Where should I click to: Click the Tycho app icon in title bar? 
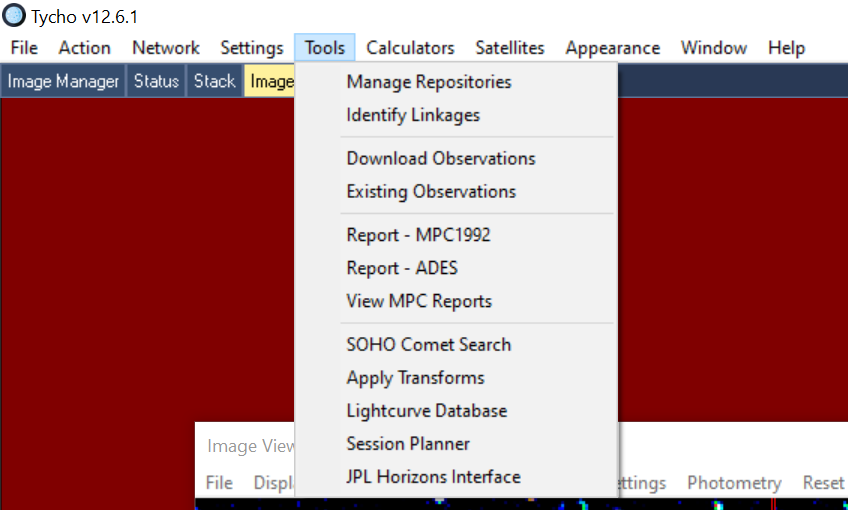coord(14,17)
